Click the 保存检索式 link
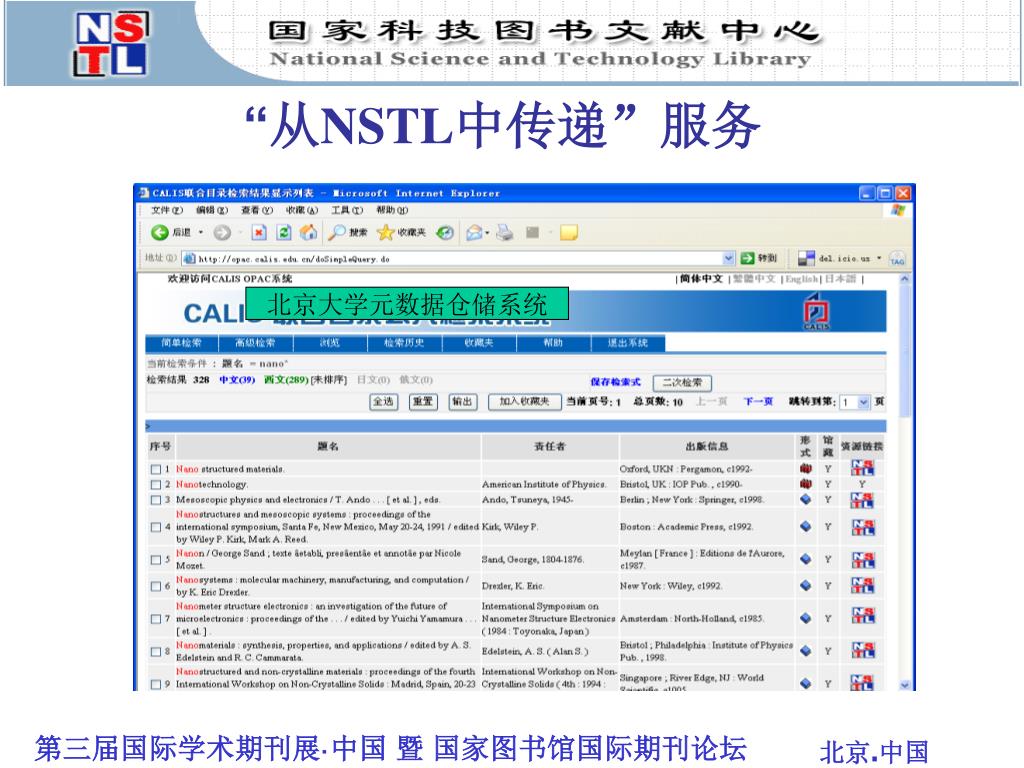This screenshot has height=768, width=1024. [615, 382]
